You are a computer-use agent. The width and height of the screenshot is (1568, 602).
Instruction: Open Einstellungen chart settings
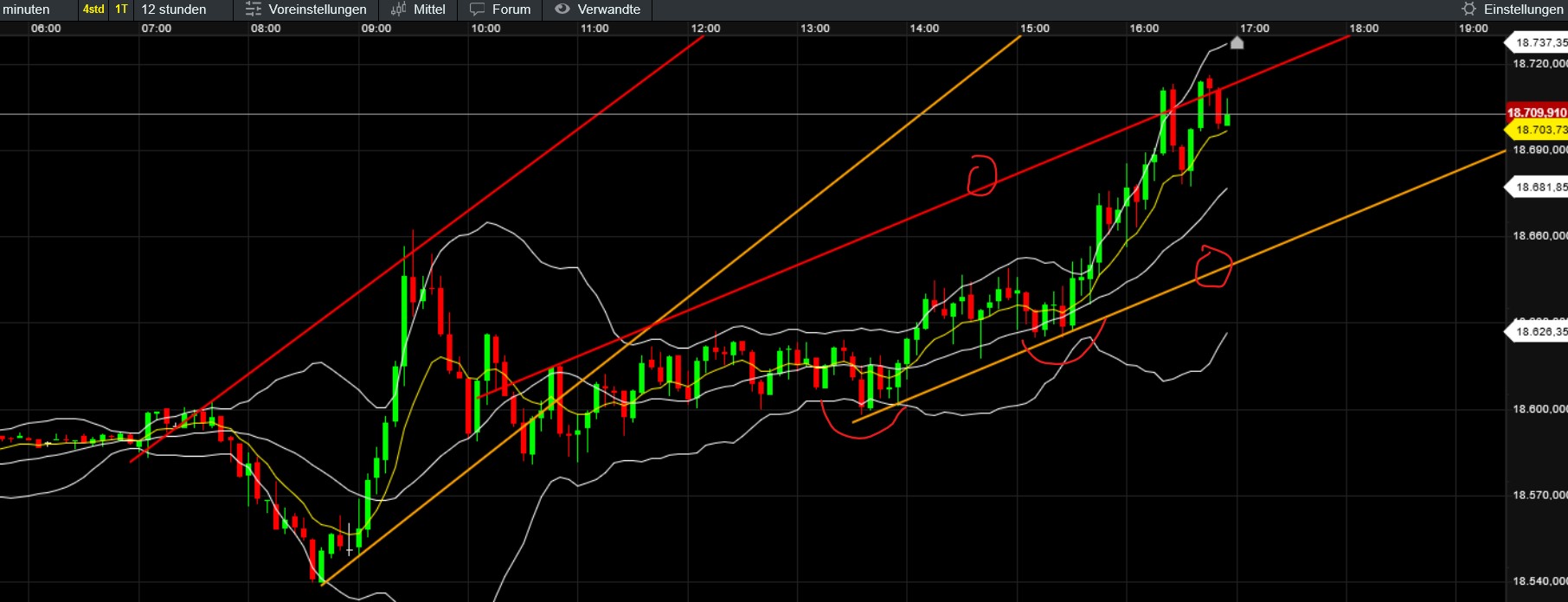[x=1513, y=10]
